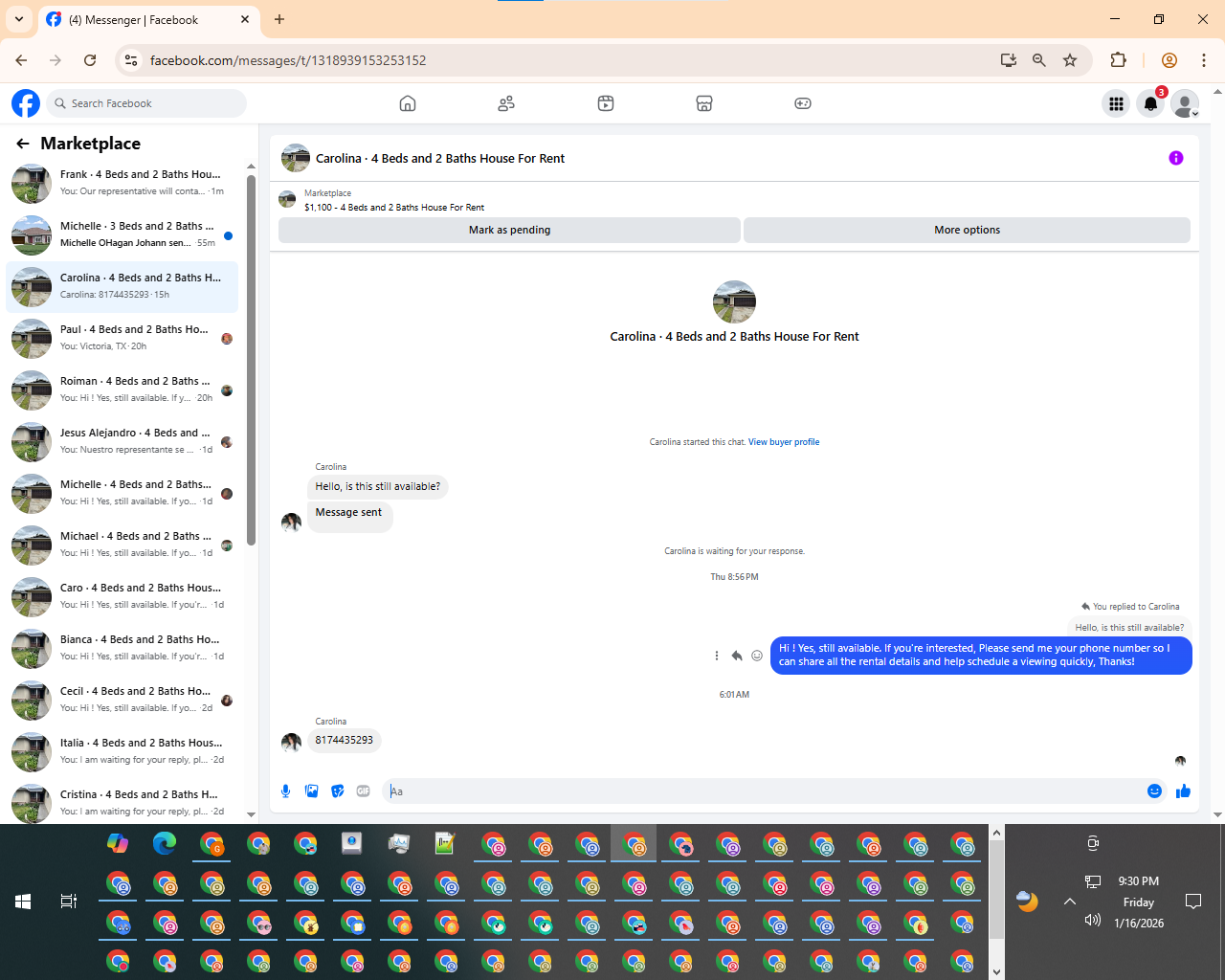1225x980 pixels.
Task: Reload the page with browser refresh icon
Action: [90, 60]
